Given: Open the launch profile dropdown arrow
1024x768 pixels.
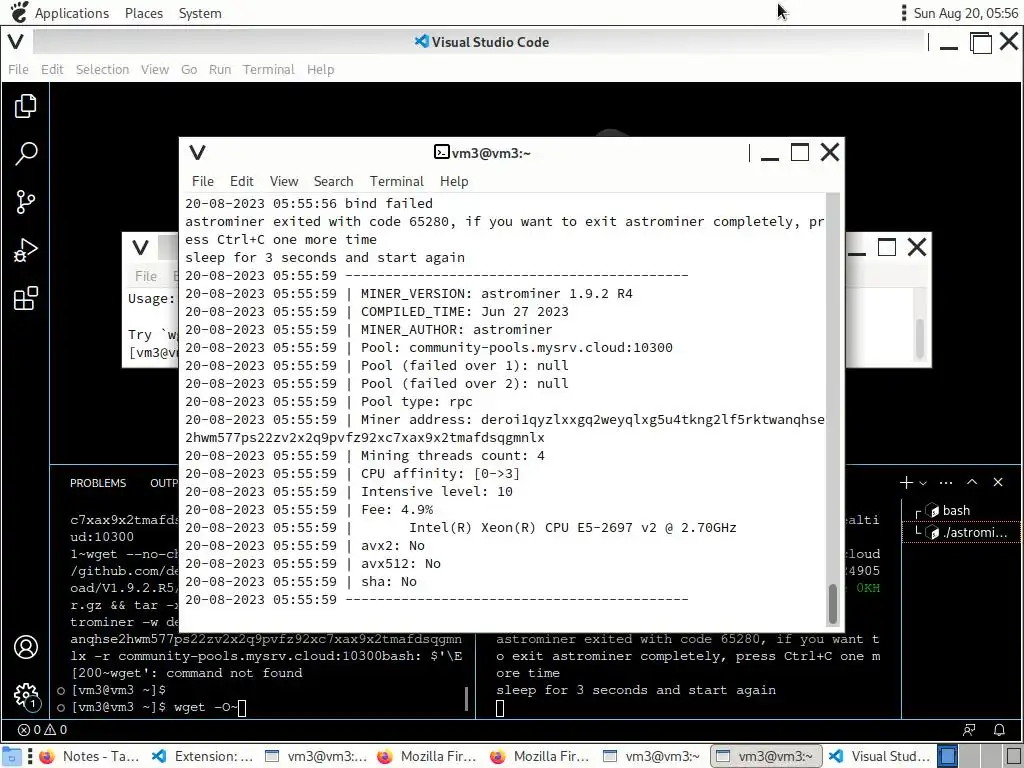Looking at the screenshot, I should (923, 483).
